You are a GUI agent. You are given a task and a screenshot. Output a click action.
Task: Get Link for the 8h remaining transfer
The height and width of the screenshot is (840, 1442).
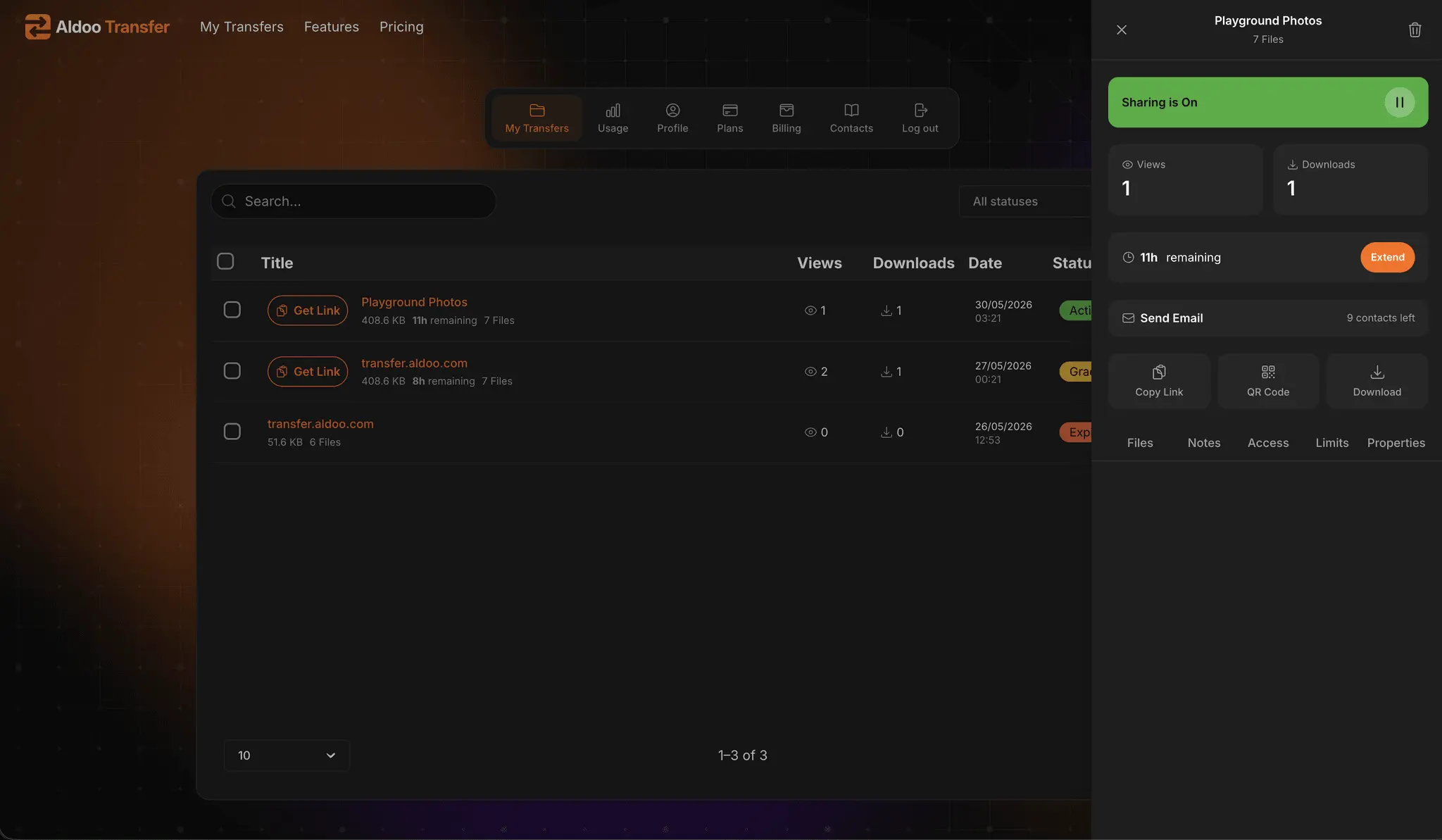308,371
